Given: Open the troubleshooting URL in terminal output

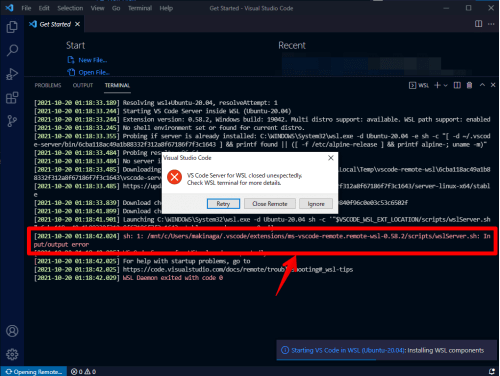Looking at the screenshot, I should tap(238, 269).
